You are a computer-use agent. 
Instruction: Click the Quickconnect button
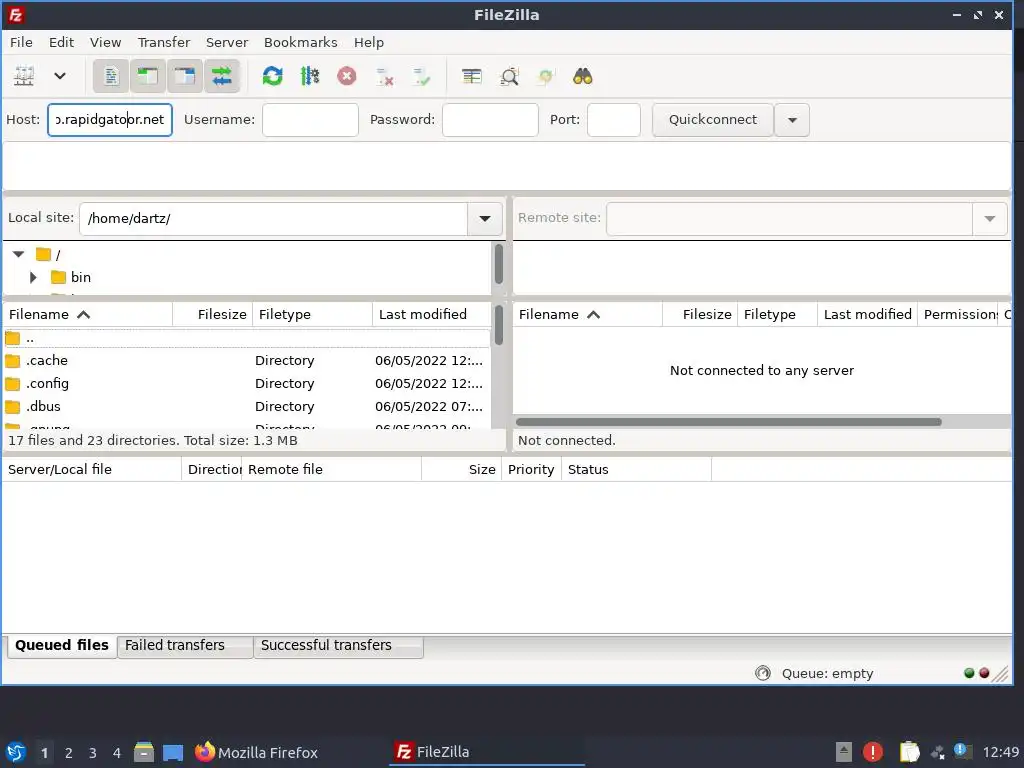point(712,120)
